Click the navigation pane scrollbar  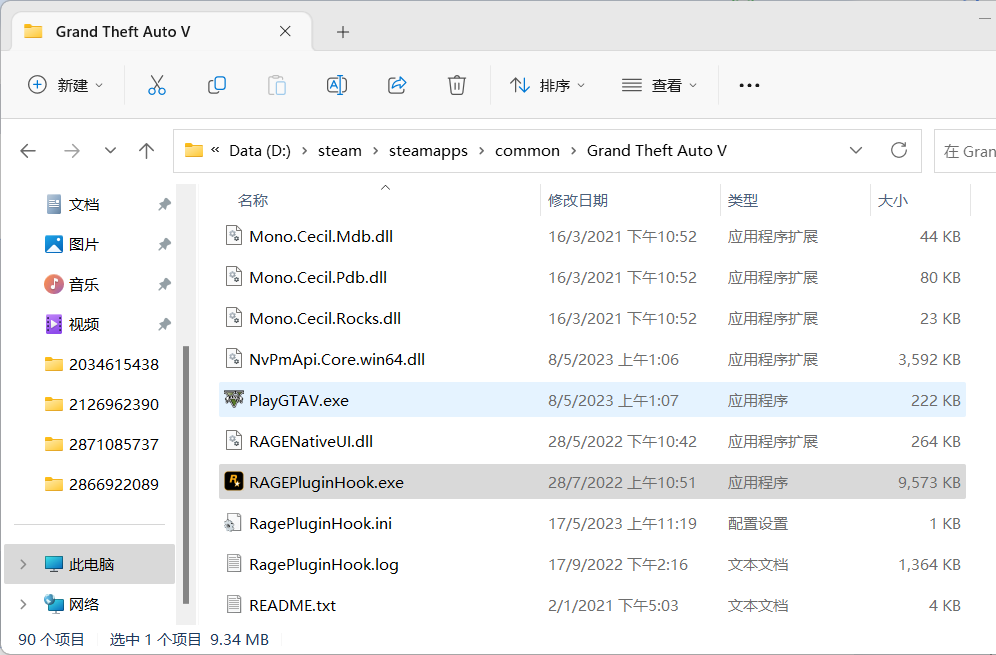pyautogui.click(x=185, y=474)
